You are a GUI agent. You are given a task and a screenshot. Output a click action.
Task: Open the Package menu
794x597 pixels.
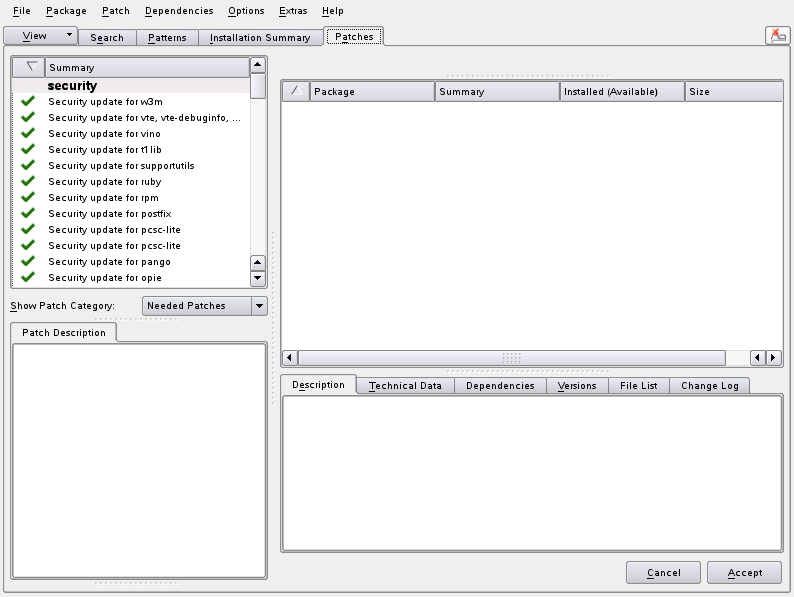tap(66, 11)
